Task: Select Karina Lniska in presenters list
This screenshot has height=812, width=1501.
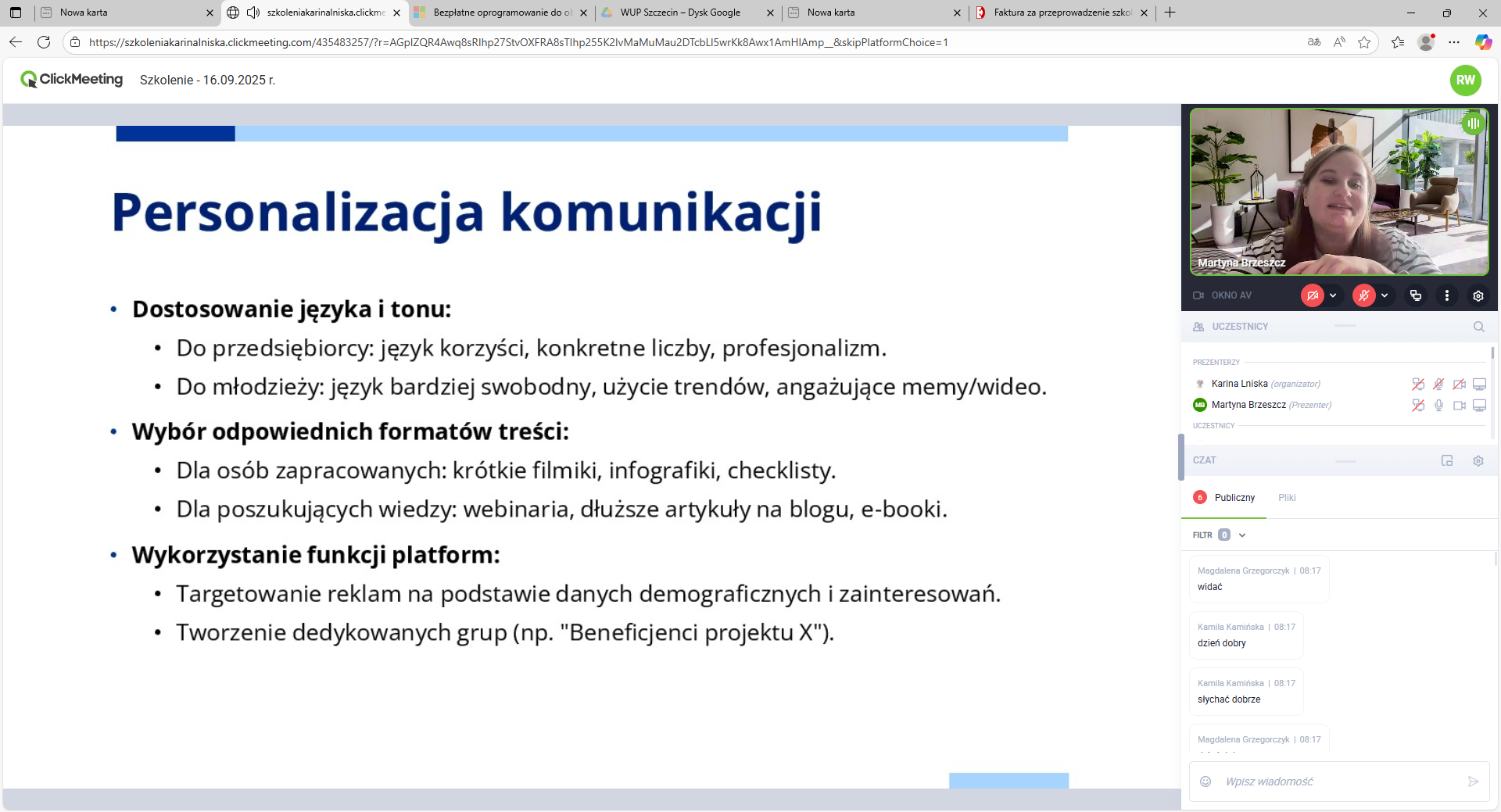Action: (x=1266, y=384)
